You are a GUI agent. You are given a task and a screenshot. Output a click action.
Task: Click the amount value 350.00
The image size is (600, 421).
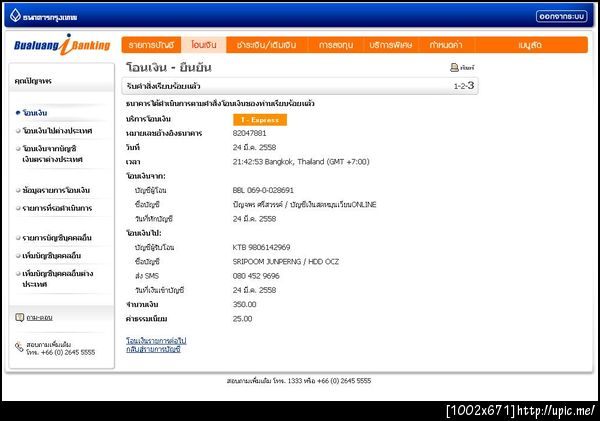click(245, 304)
